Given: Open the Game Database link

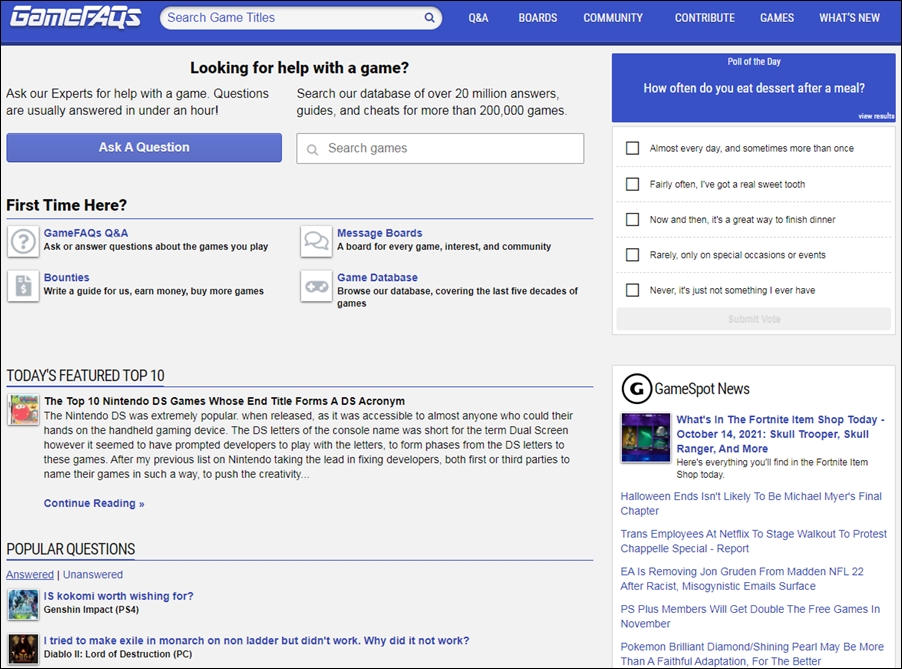Looking at the screenshot, I should point(377,277).
